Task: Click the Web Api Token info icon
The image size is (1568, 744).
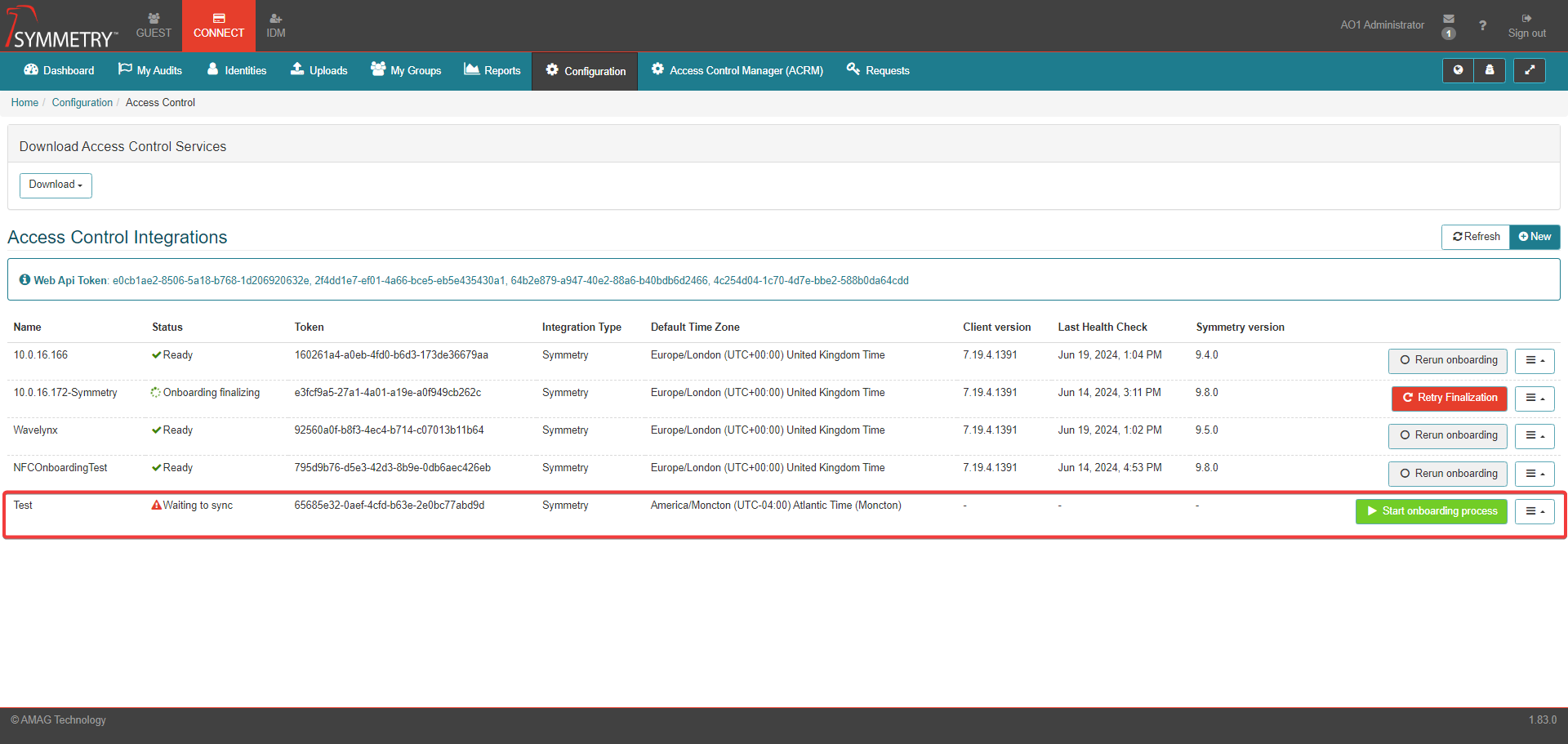Action: [x=24, y=280]
